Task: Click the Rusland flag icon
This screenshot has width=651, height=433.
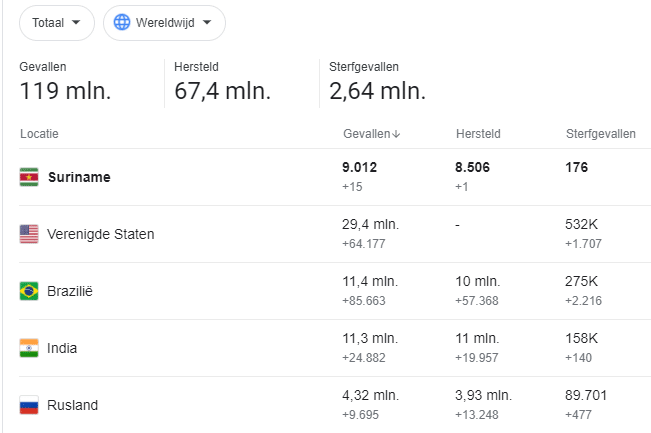Action: click(29, 405)
